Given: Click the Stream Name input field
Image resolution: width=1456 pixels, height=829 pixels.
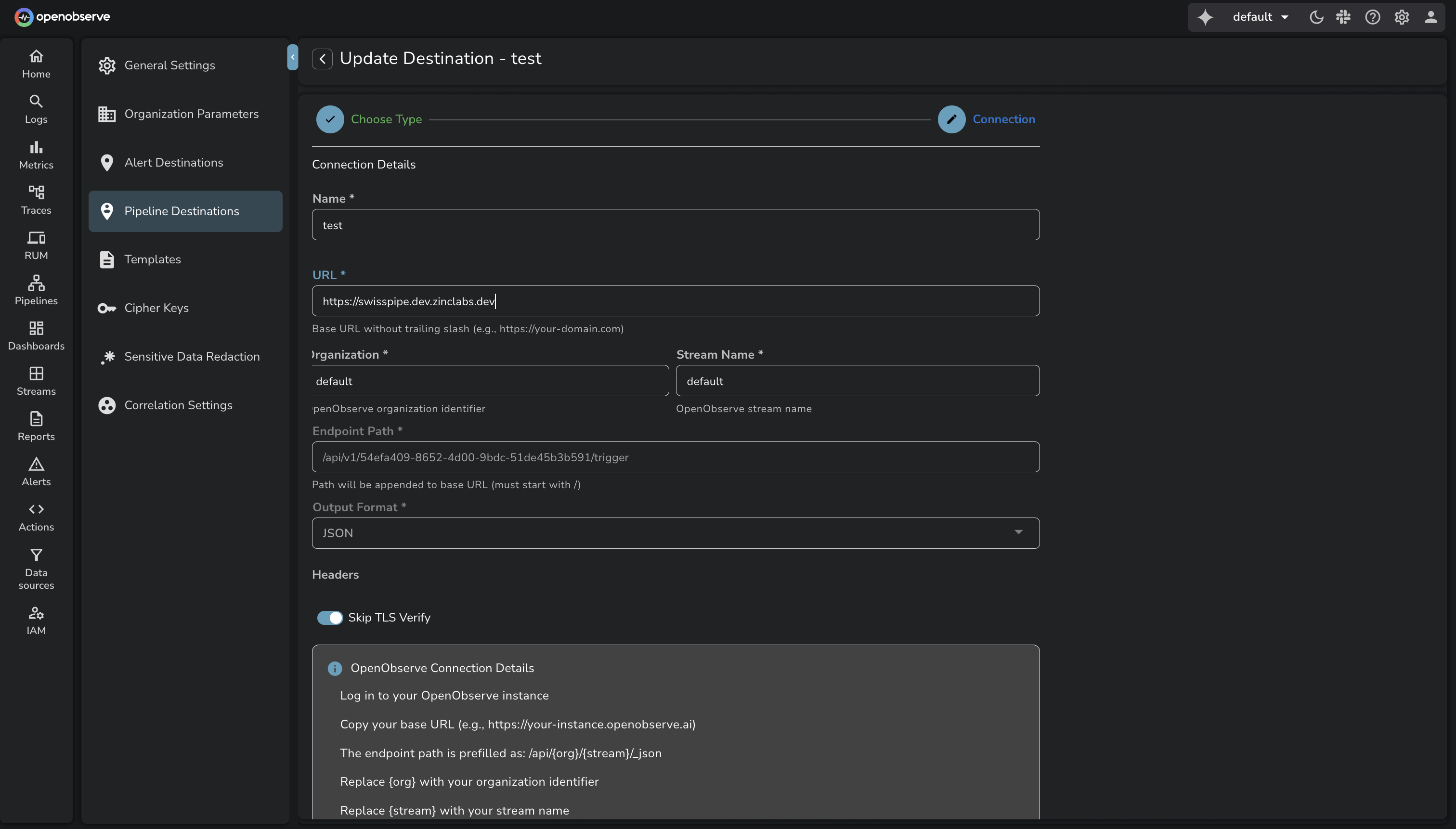Looking at the screenshot, I should click(x=857, y=380).
